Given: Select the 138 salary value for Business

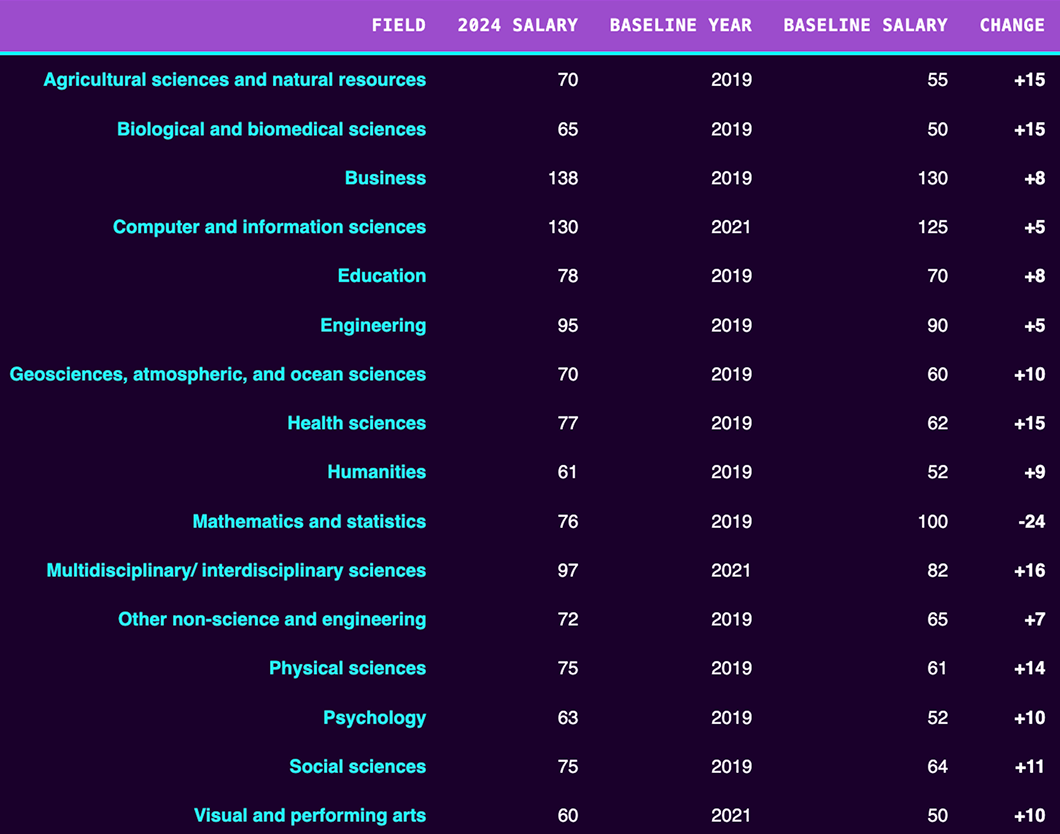Looking at the screenshot, I should pos(563,178).
